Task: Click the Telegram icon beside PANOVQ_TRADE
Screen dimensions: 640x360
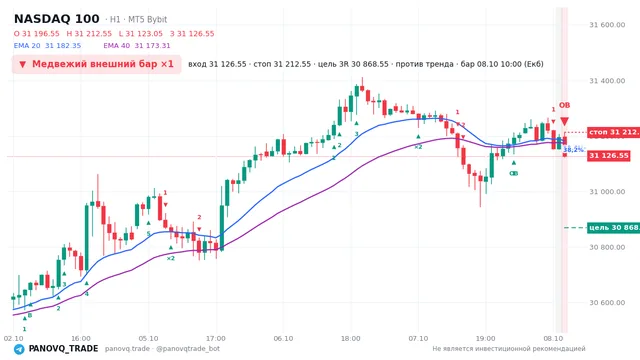Action: pyautogui.click(x=19, y=349)
